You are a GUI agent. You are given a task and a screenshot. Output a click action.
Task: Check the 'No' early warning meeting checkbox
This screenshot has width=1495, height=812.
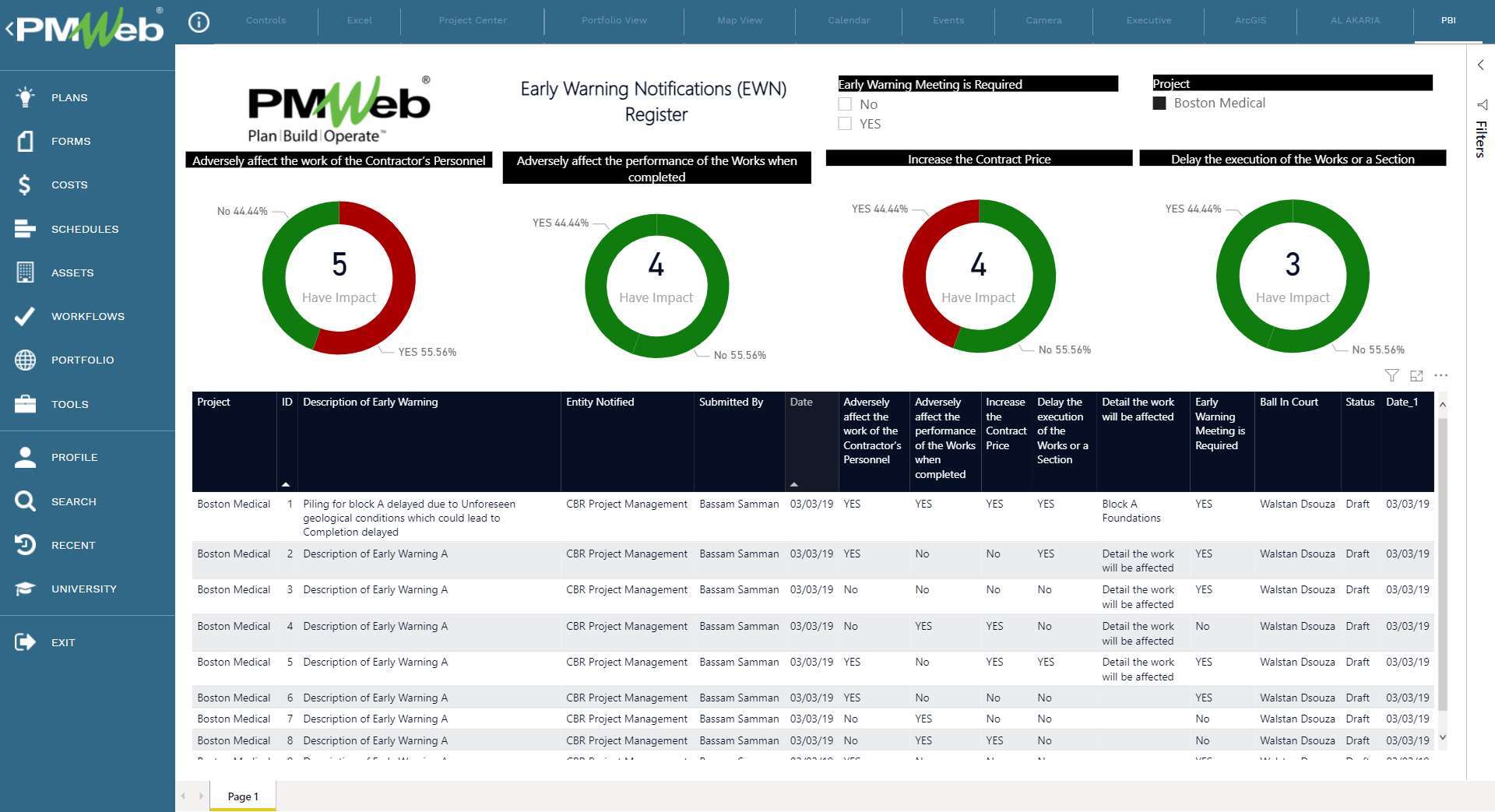[845, 104]
